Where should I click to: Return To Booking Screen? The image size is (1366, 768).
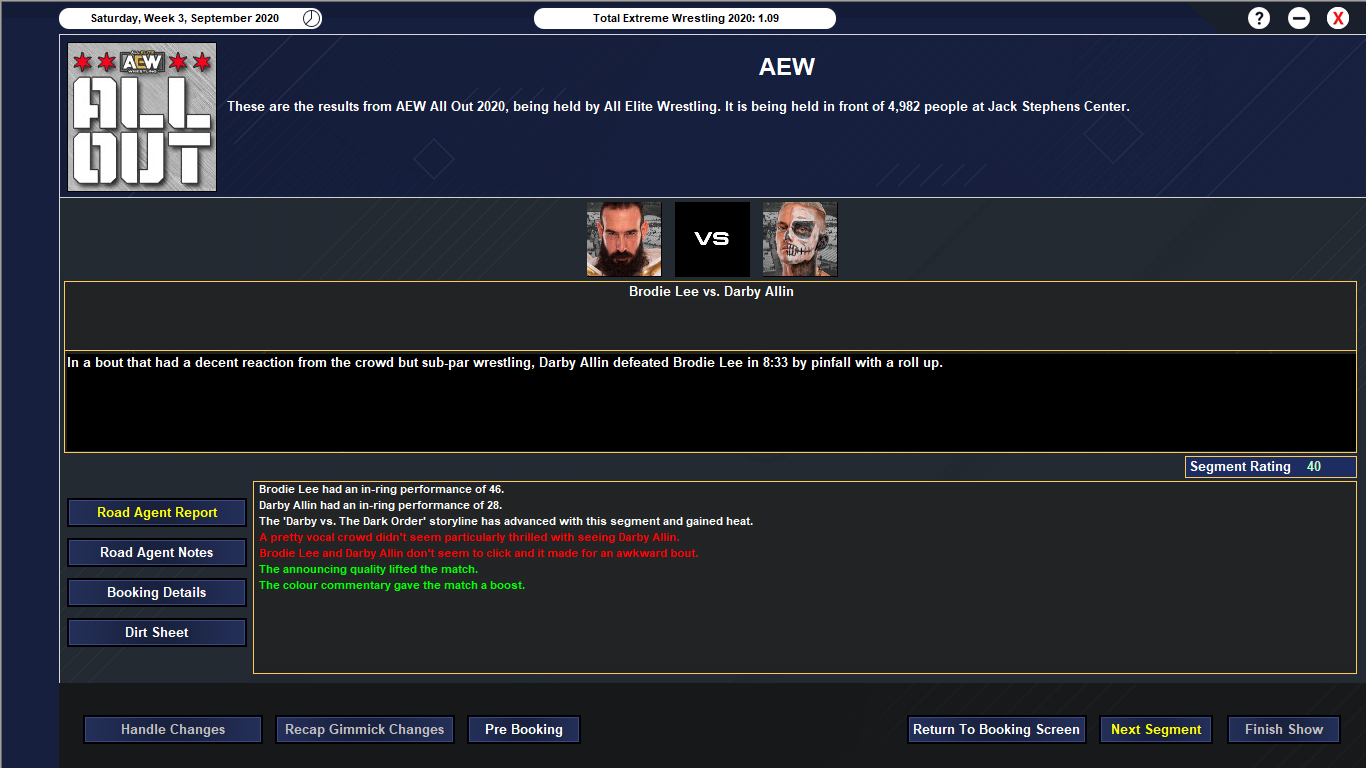(996, 730)
